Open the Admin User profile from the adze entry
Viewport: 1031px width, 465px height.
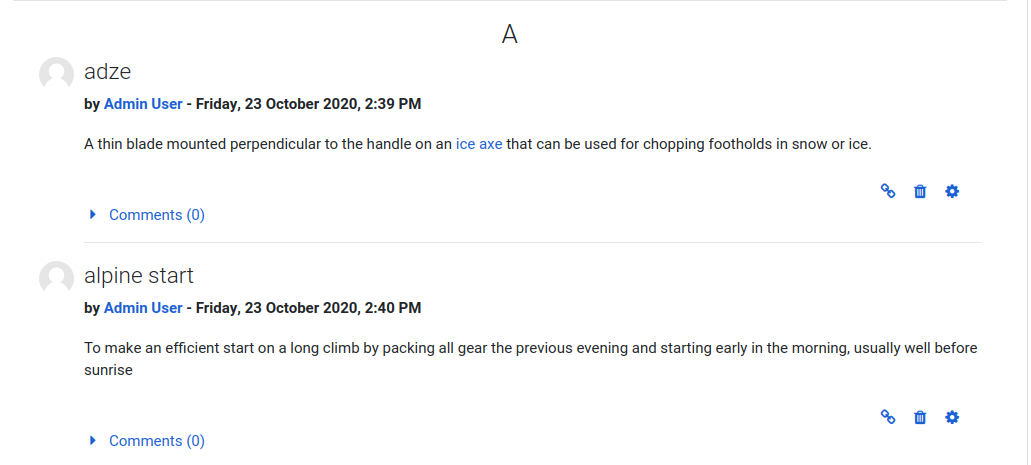[x=143, y=104]
